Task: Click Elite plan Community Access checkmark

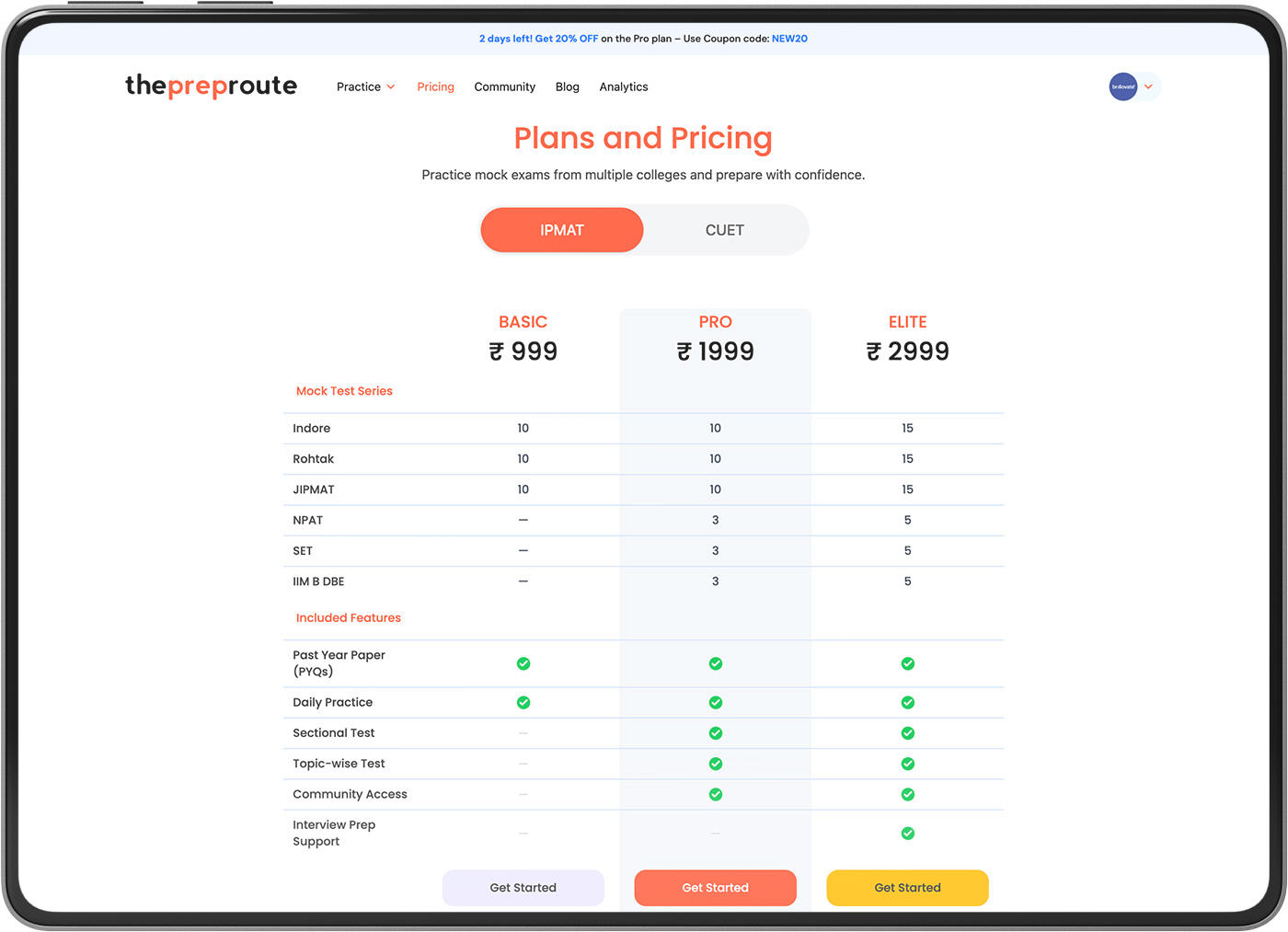Action: [x=908, y=794]
